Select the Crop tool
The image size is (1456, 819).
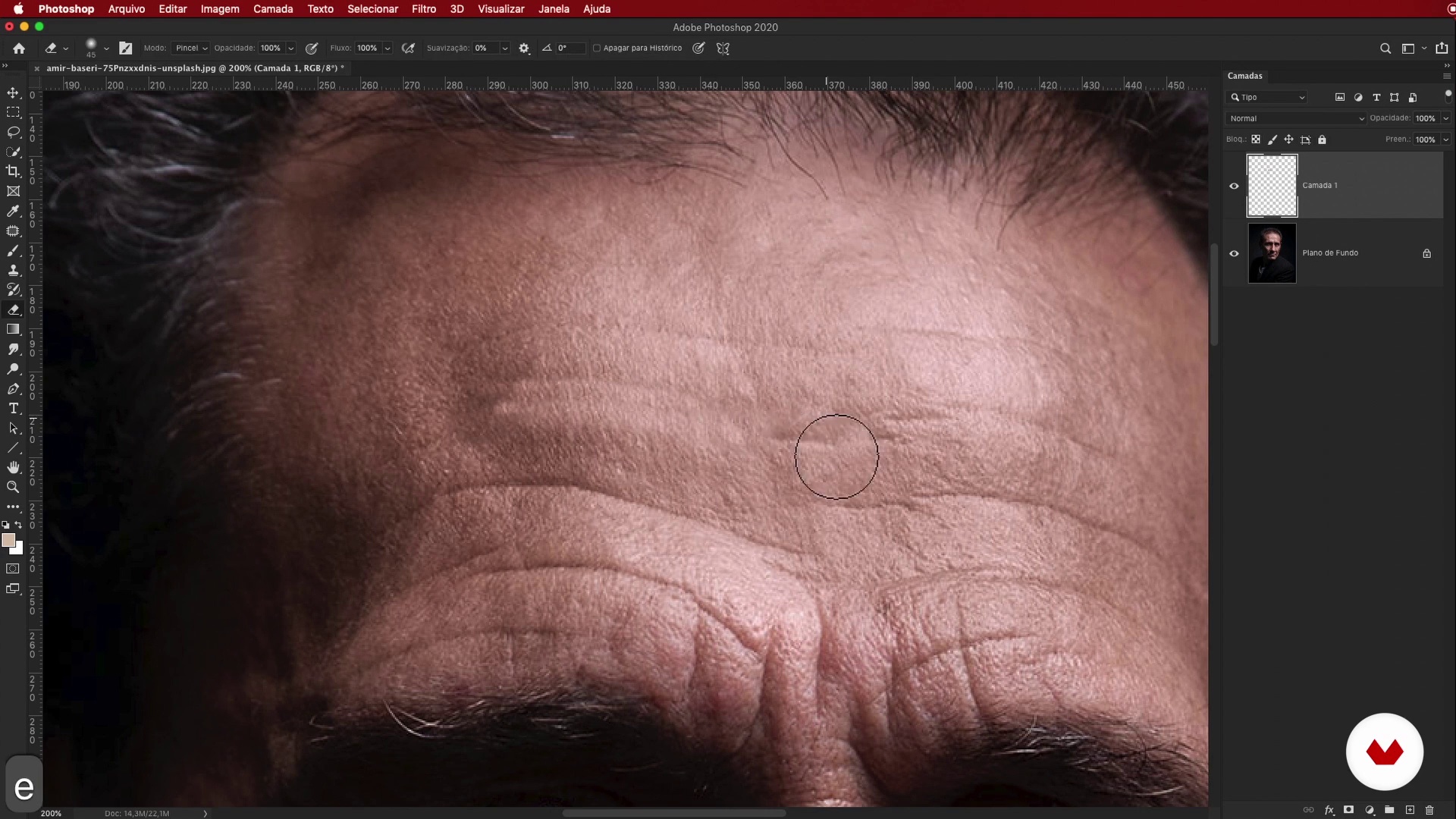13,171
